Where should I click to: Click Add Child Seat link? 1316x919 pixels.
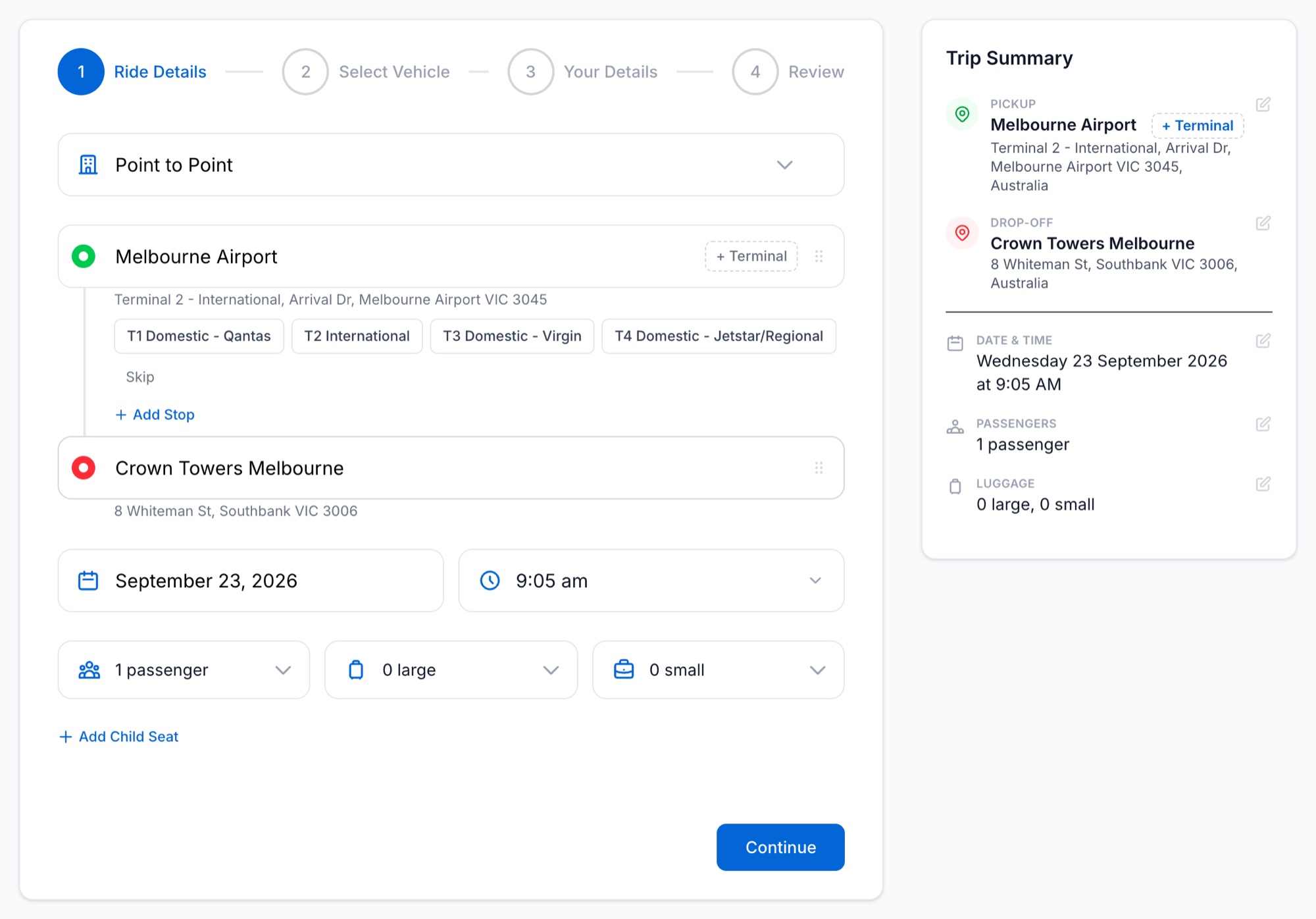tap(119, 737)
